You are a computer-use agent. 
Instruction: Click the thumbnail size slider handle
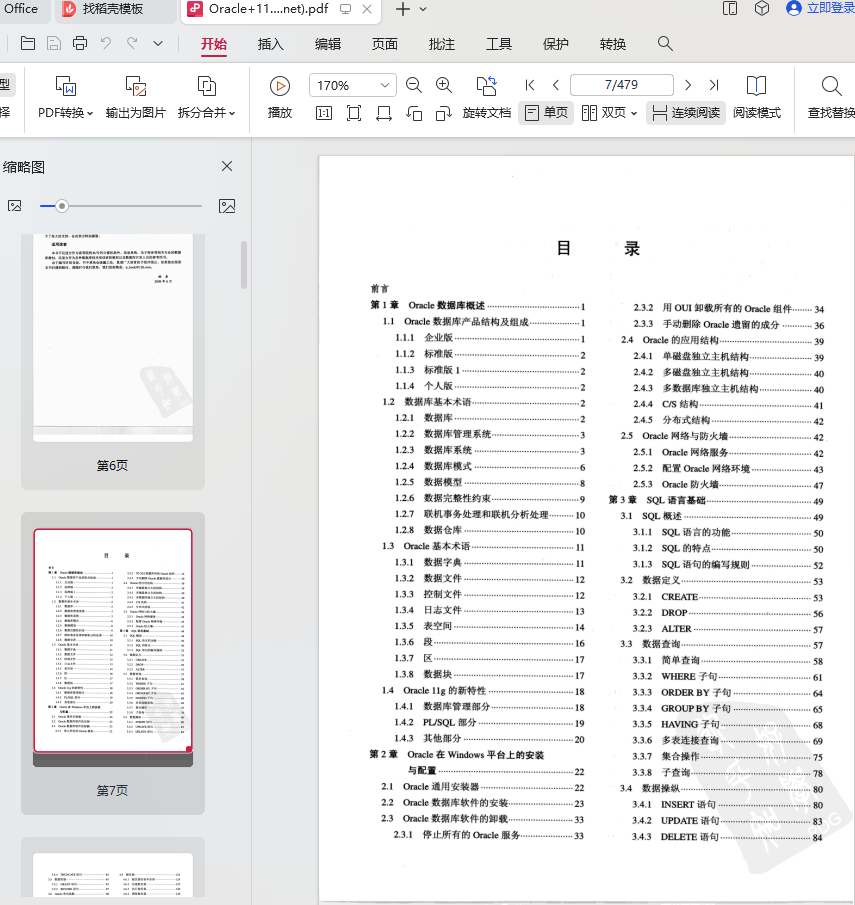tap(62, 206)
